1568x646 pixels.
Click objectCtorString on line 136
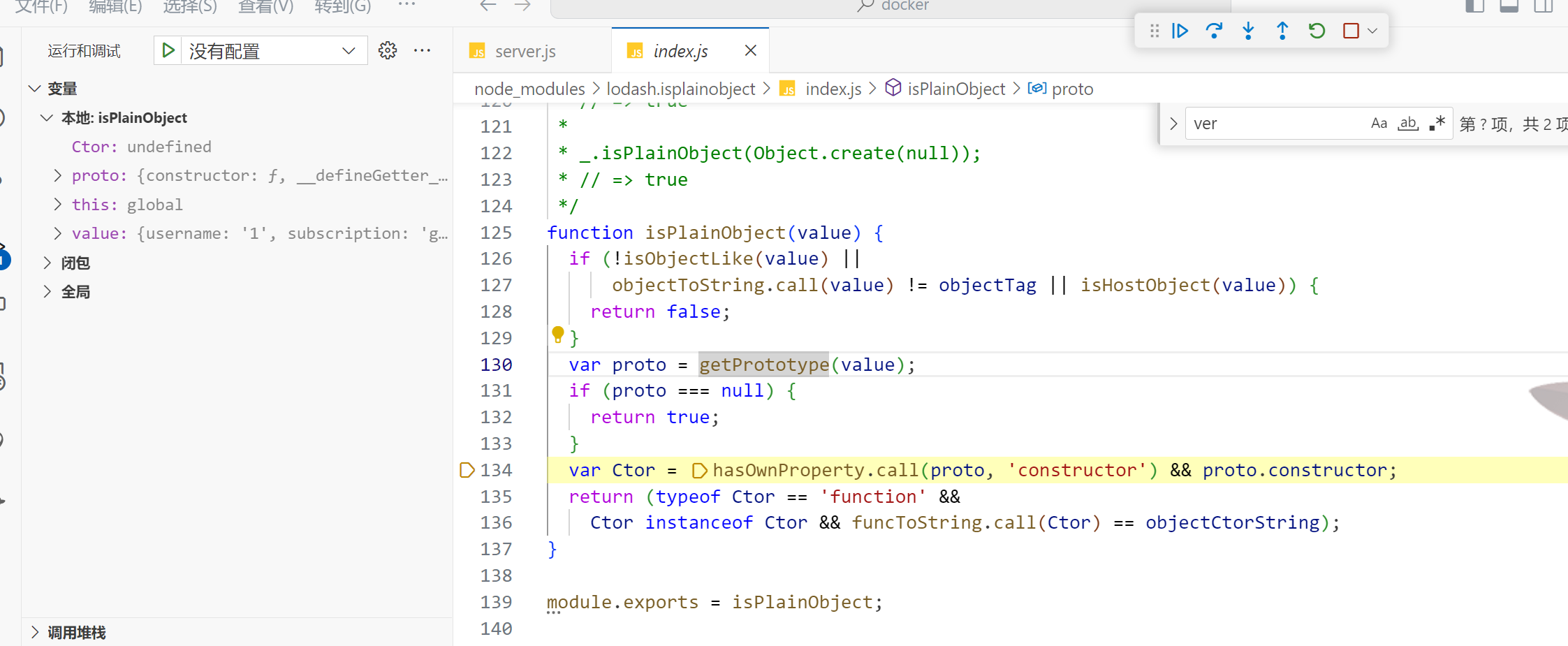pyautogui.click(x=1233, y=522)
